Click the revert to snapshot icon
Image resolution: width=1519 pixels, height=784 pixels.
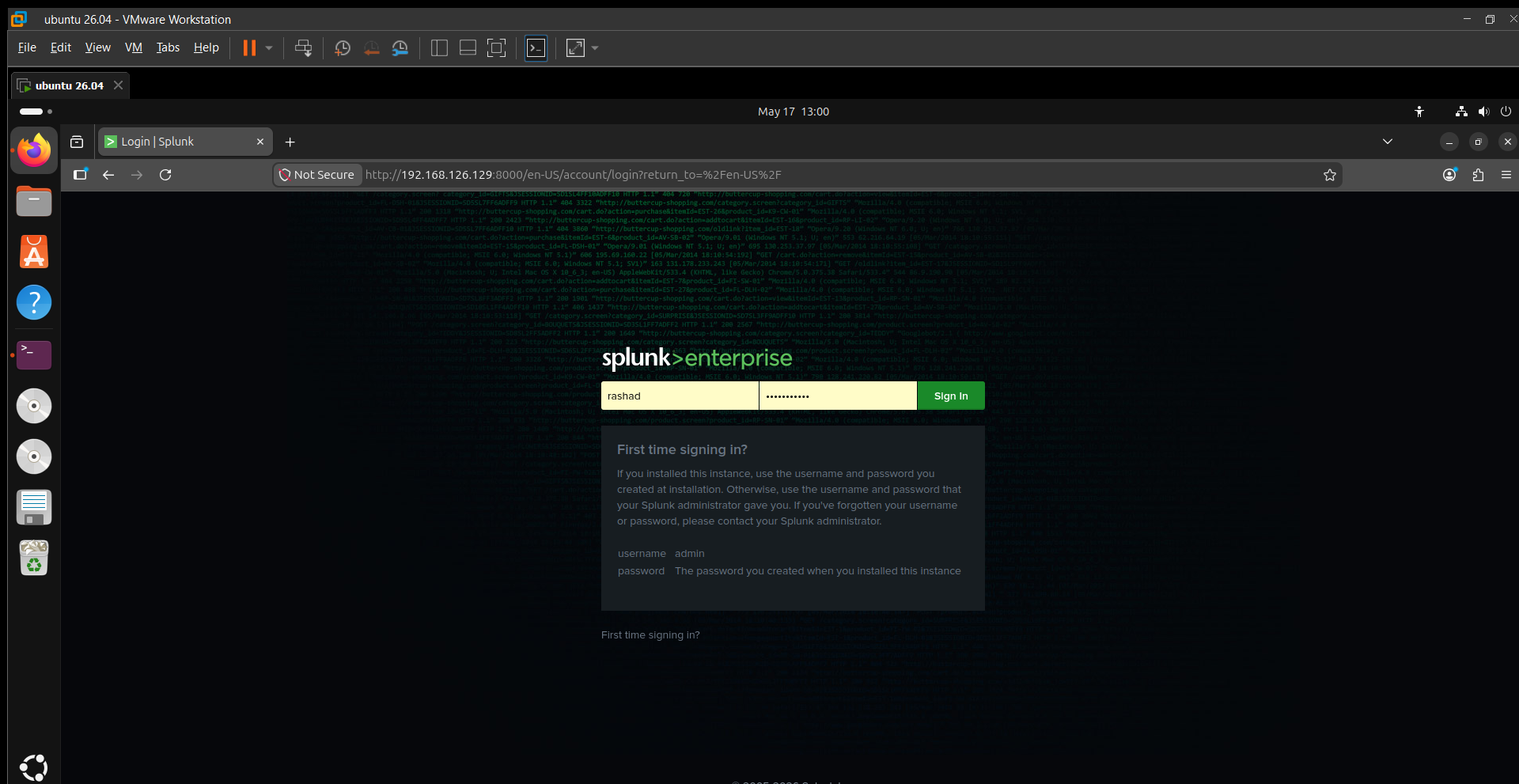pyautogui.click(x=371, y=48)
